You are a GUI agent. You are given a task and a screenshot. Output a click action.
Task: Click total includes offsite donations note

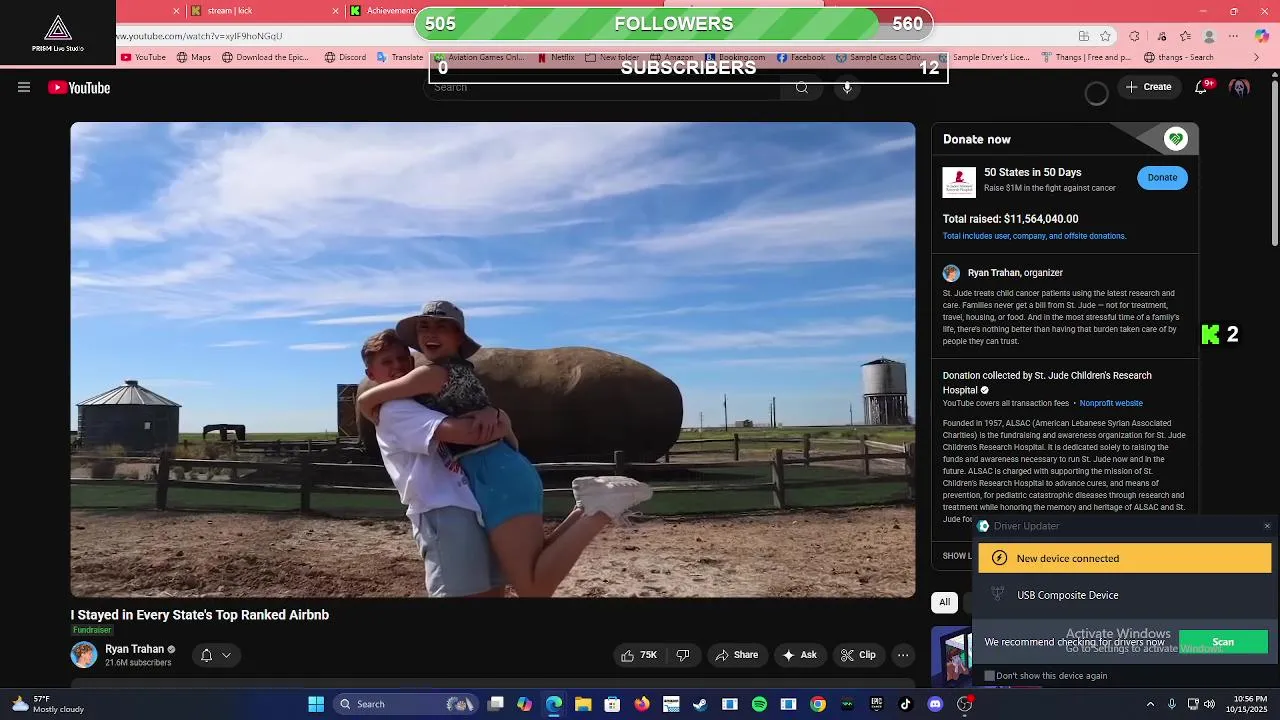(x=1034, y=236)
